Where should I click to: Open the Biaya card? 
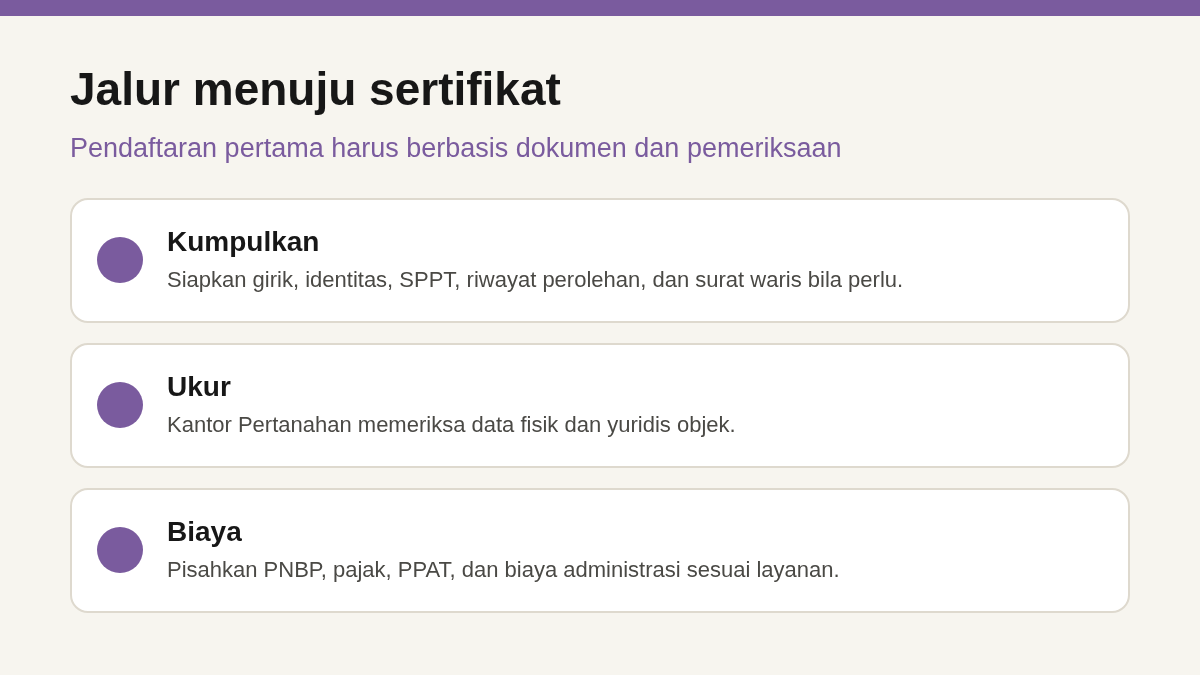600,550
